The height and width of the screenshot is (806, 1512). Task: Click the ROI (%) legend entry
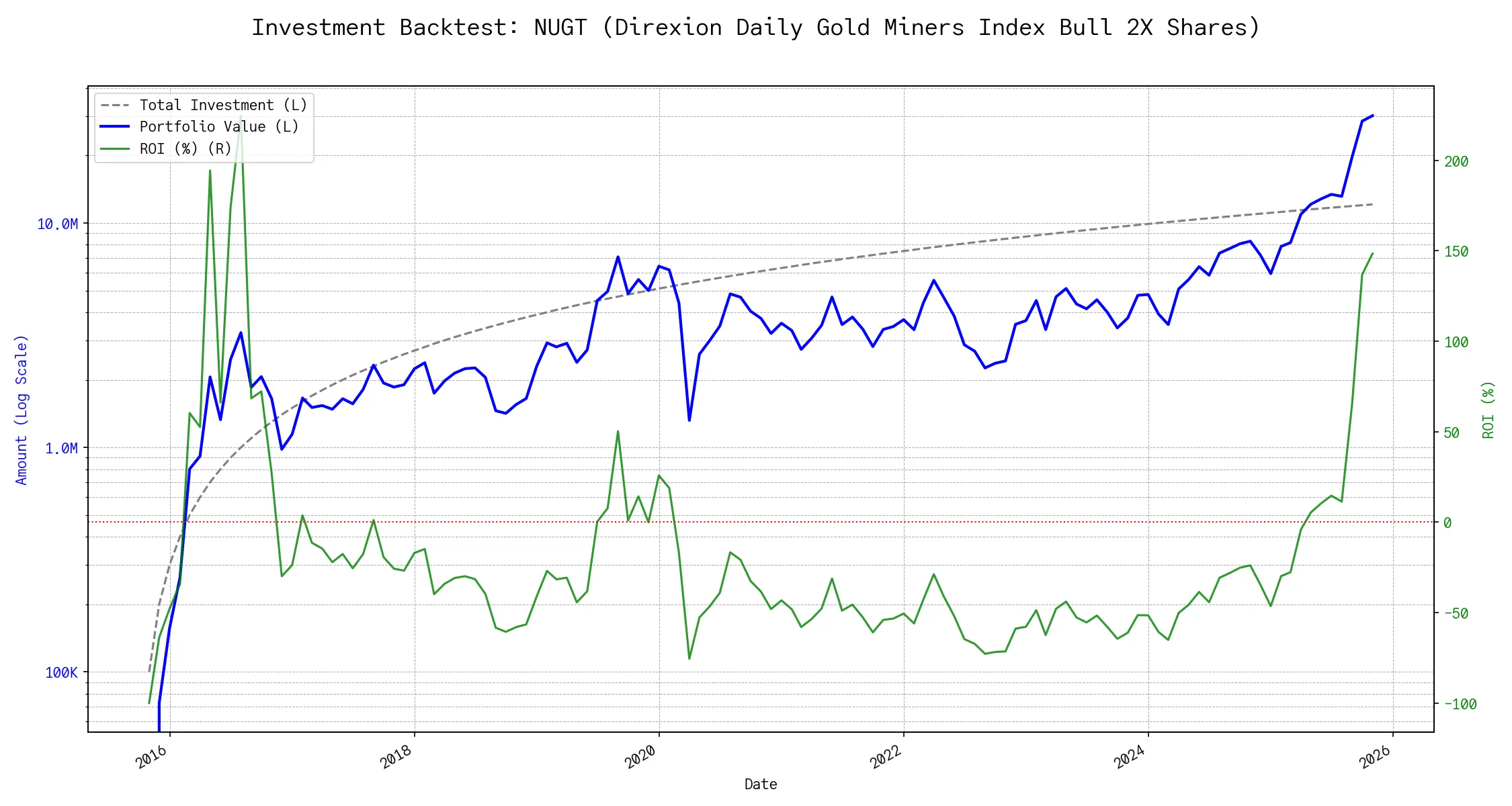tap(185, 149)
